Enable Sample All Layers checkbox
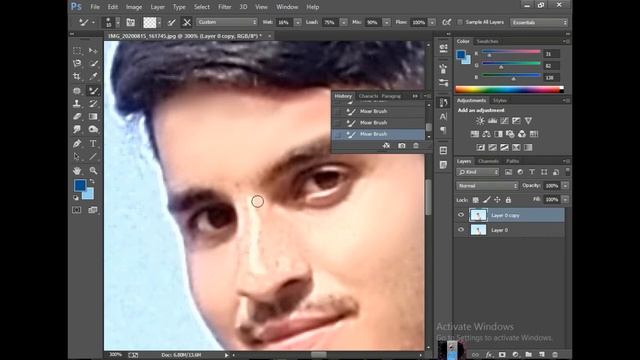 (460, 22)
